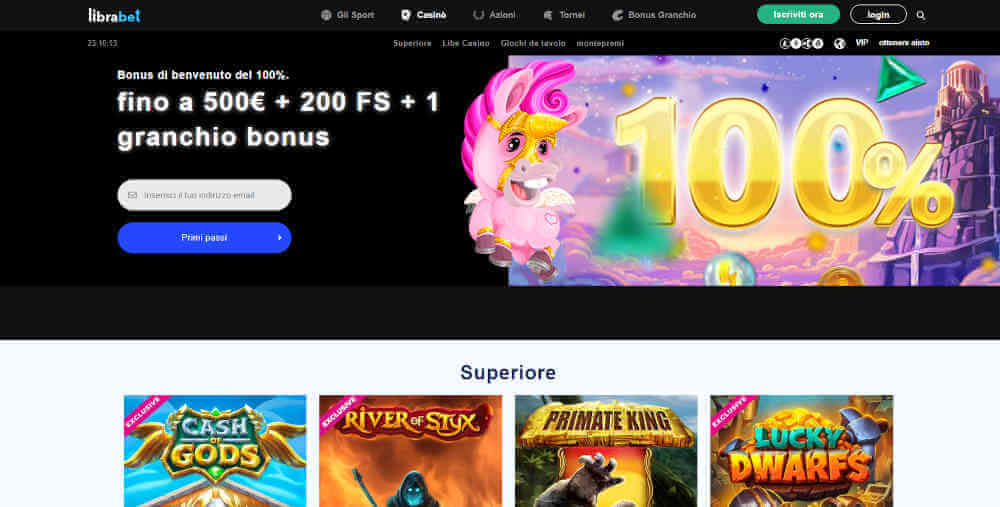Select Giochi da tavolo menu item
This screenshot has width=1000, height=507.
(533, 43)
